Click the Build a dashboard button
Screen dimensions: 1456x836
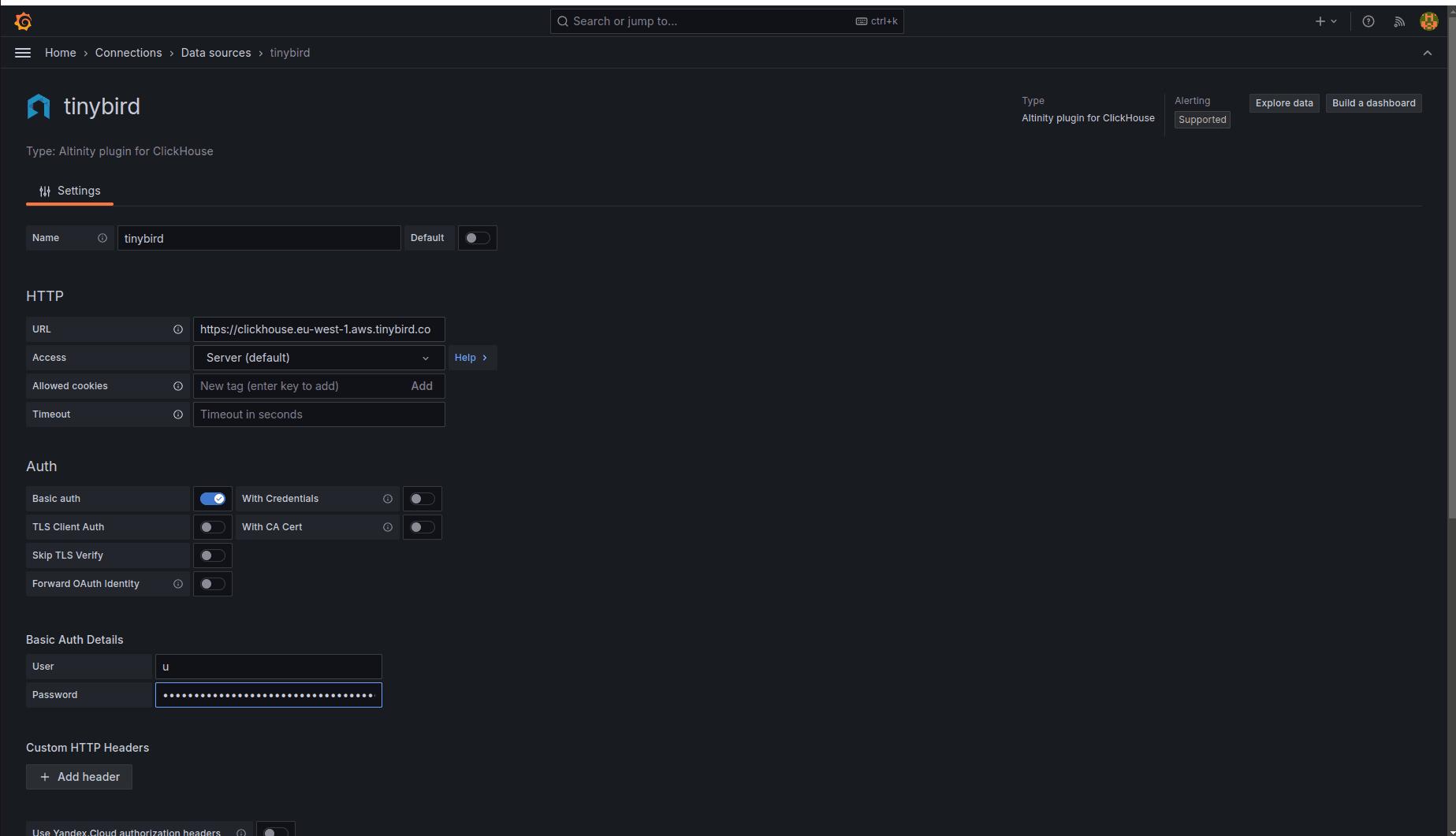[1373, 102]
